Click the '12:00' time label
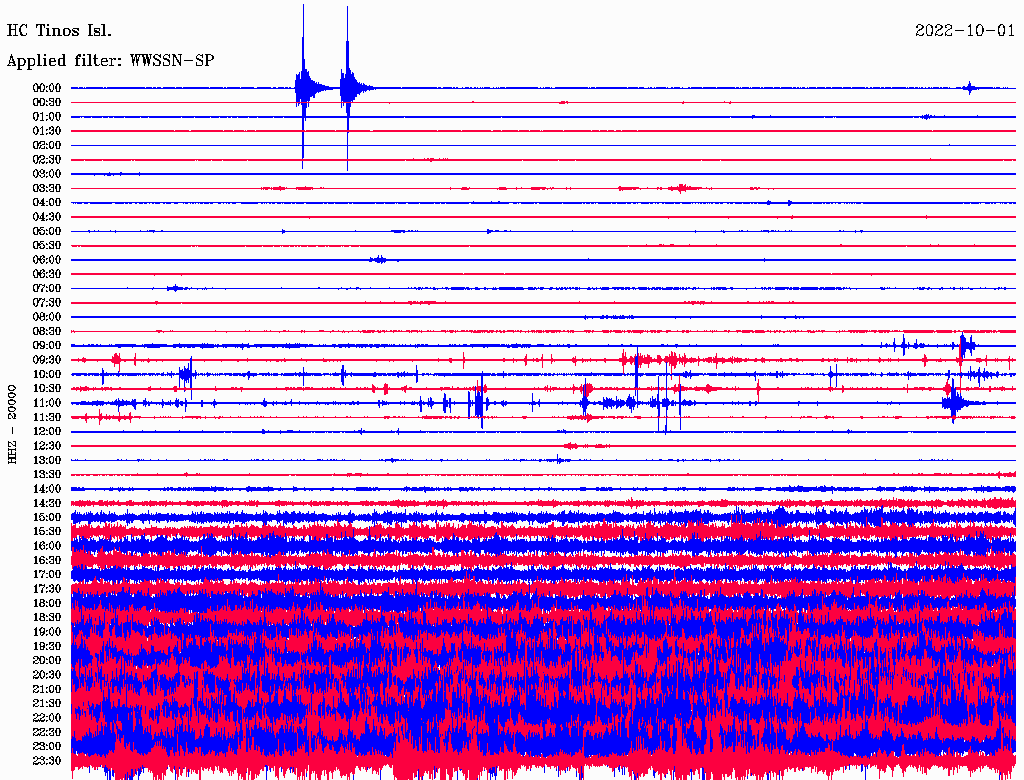This screenshot has width=1024, height=780. point(47,432)
